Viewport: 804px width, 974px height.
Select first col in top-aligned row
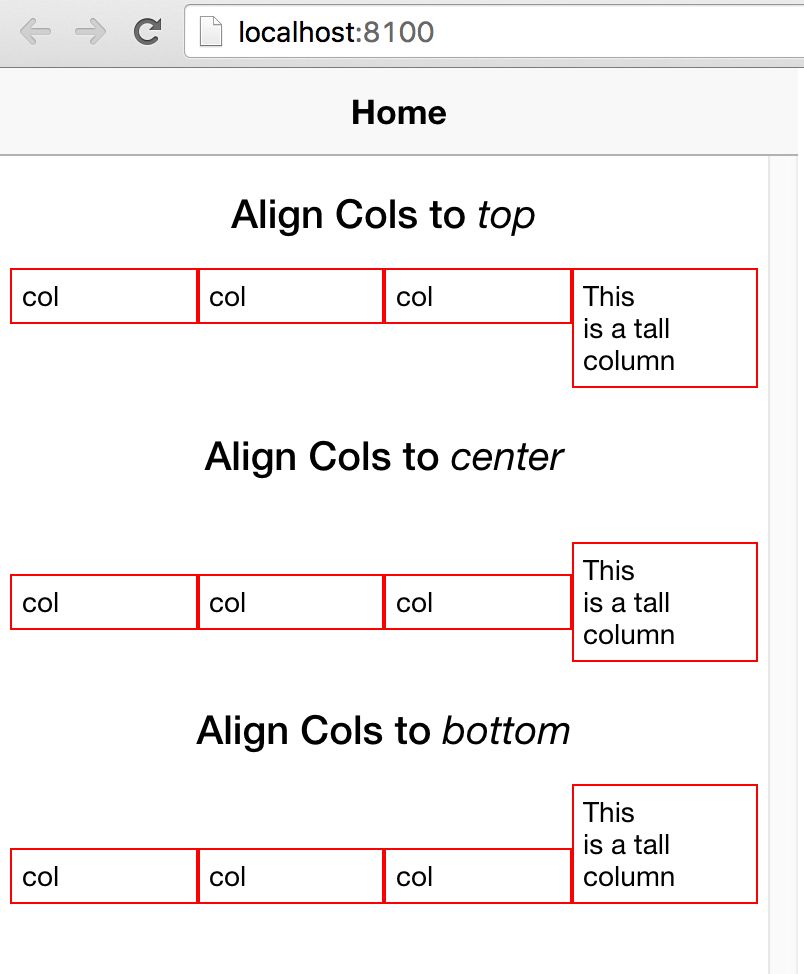click(104, 296)
